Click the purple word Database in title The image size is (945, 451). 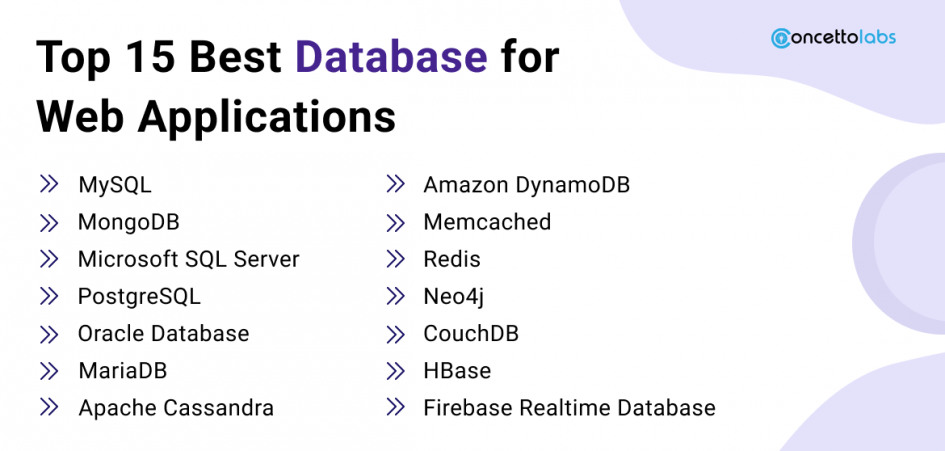click(x=391, y=59)
